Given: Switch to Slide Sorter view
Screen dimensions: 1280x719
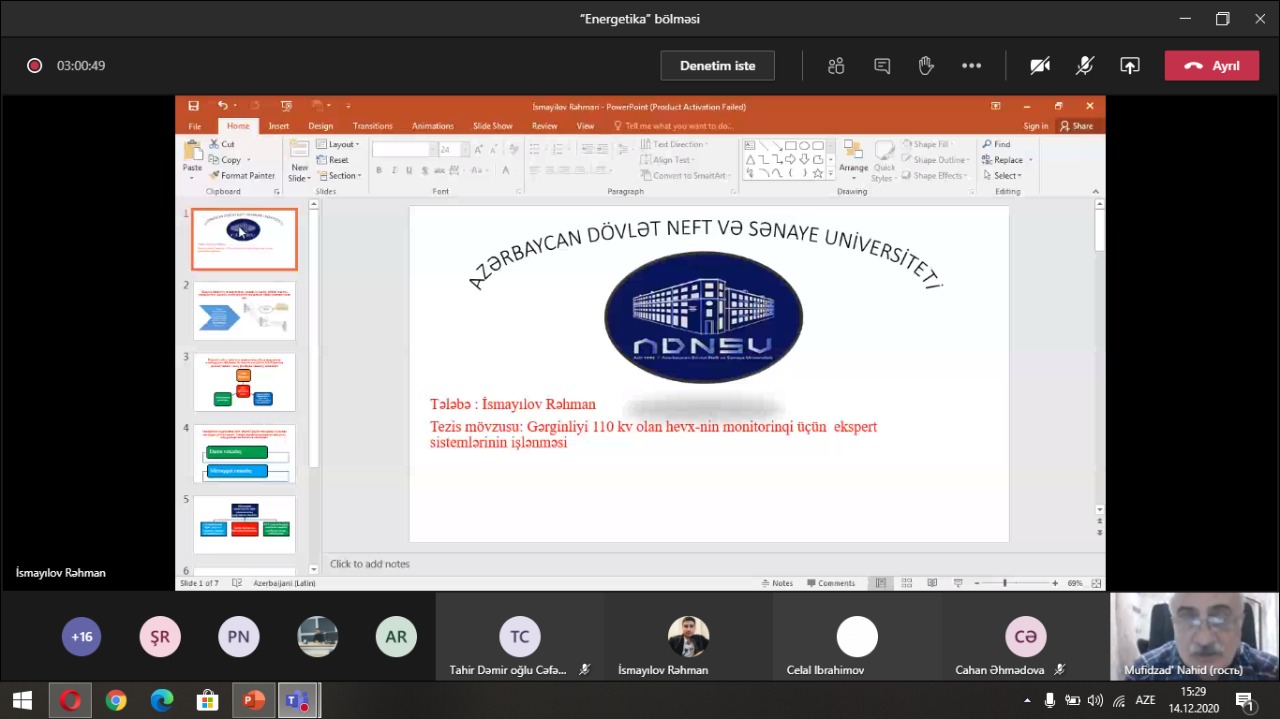Looking at the screenshot, I should pos(906,583).
